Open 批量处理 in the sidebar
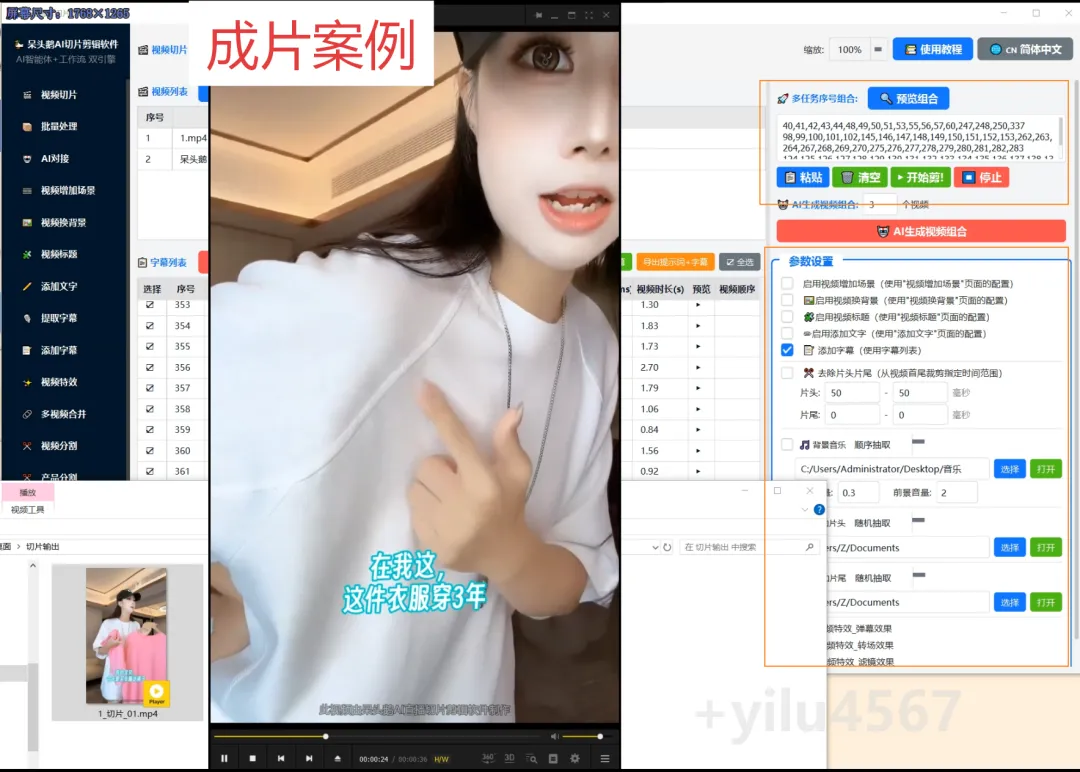The image size is (1080, 772). click(x=59, y=127)
